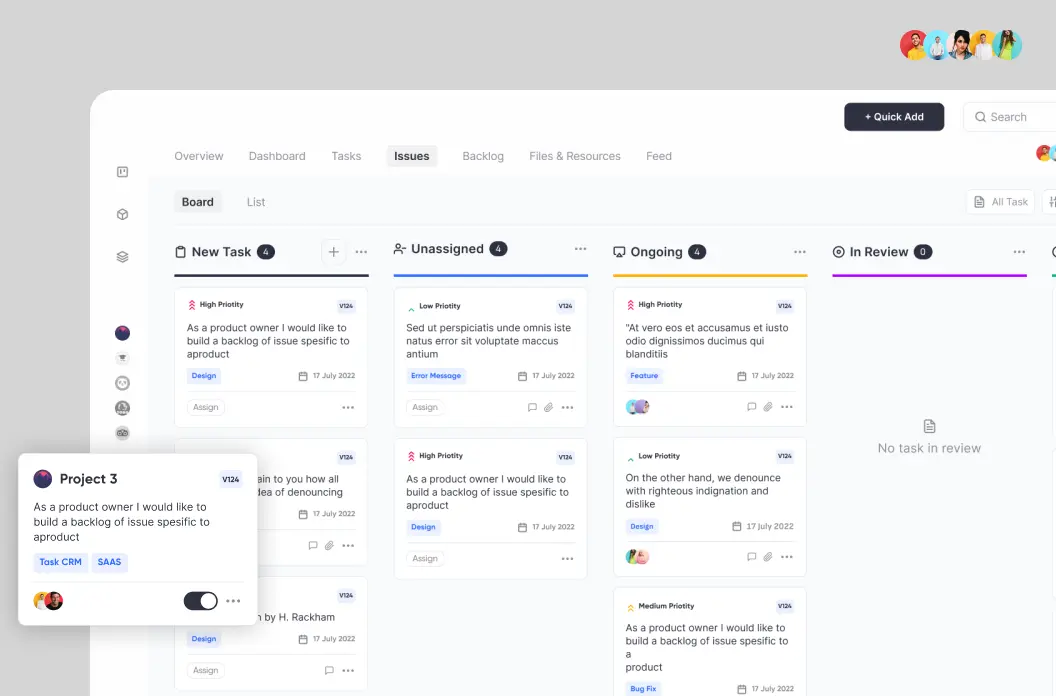Open the In Review column more options
Screen dimensions: 1056x696
pyautogui.click(x=1019, y=252)
